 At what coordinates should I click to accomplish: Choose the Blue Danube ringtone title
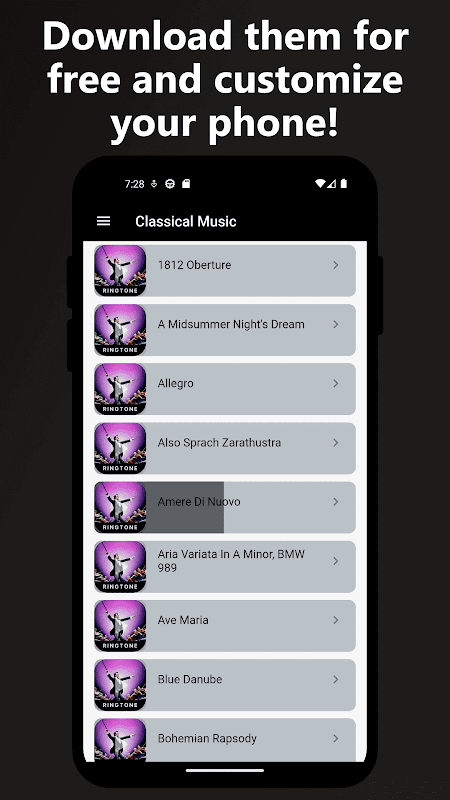coord(190,679)
